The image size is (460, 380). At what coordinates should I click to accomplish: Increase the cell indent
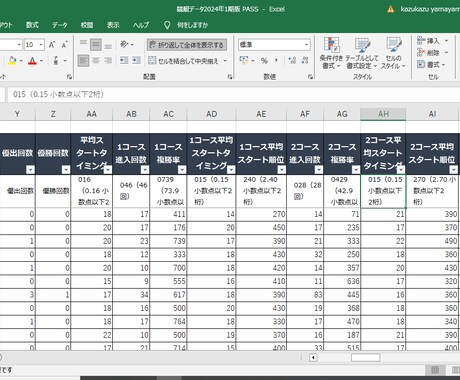pos(136,61)
